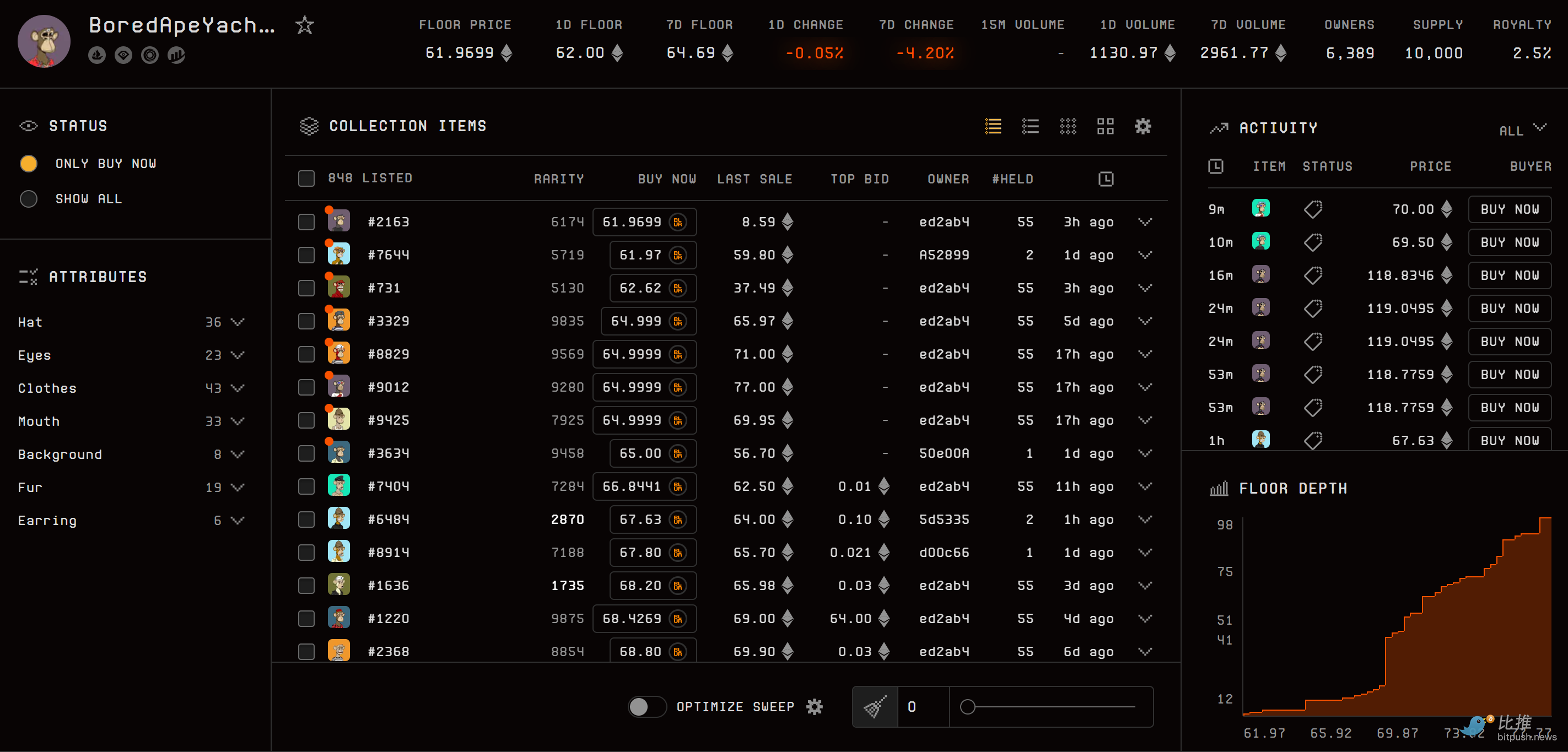Click the sweep amount slider handle
The height and width of the screenshot is (752, 1568).
[x=967, y=706]
